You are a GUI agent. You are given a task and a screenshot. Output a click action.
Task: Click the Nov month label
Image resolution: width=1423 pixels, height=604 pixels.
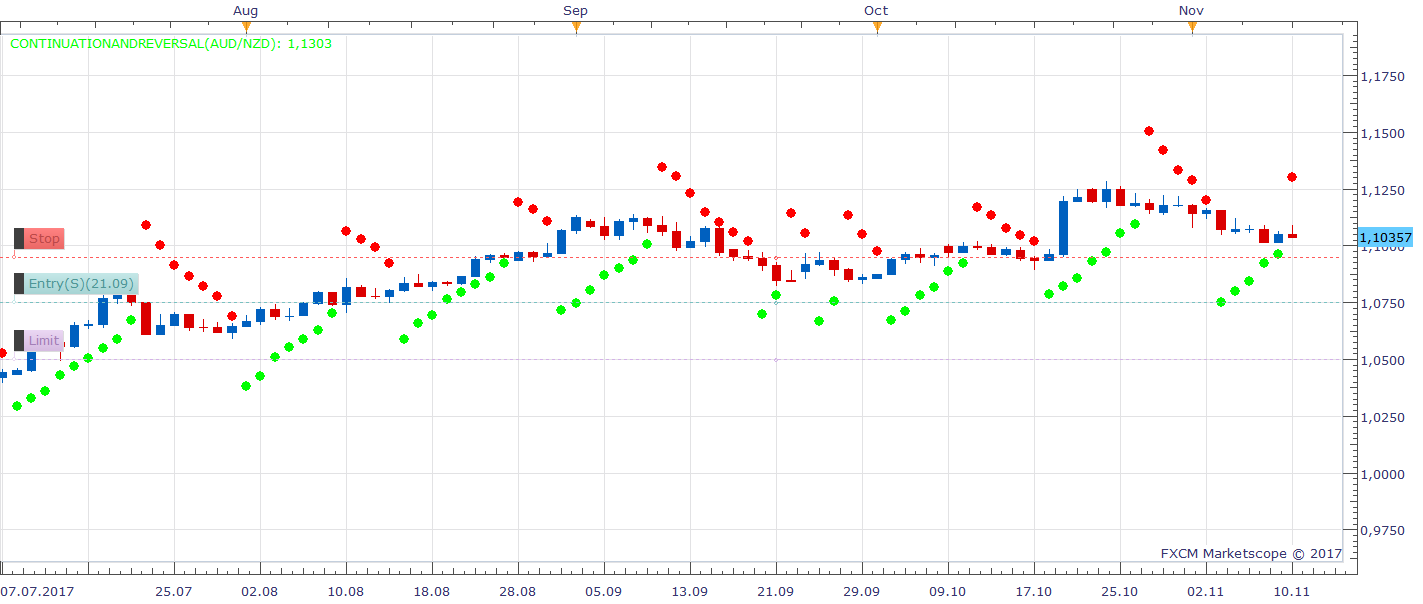pos(1191,11)
